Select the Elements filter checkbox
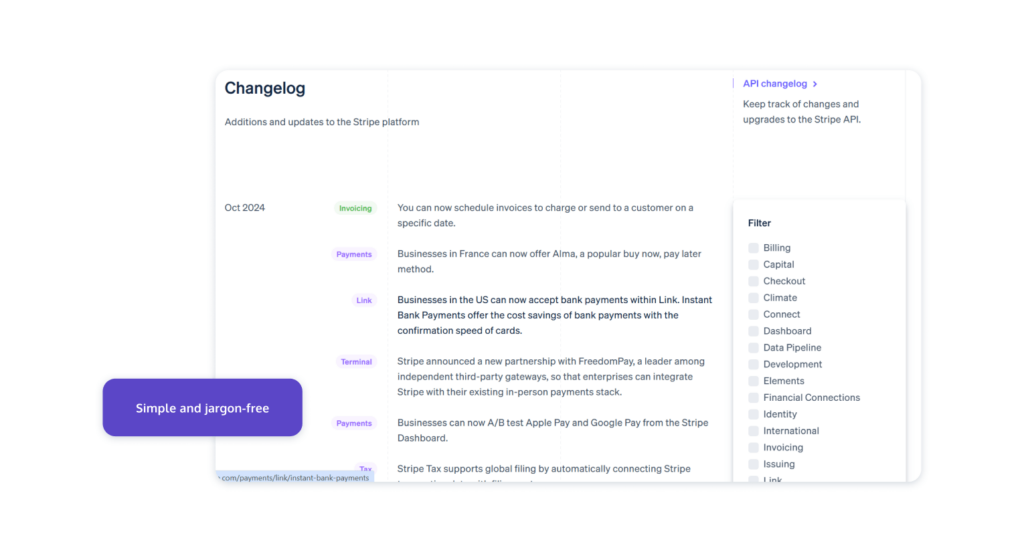The width and height of the screenshot is (1024, 552). pyautogui.click(x=753, y=381)
